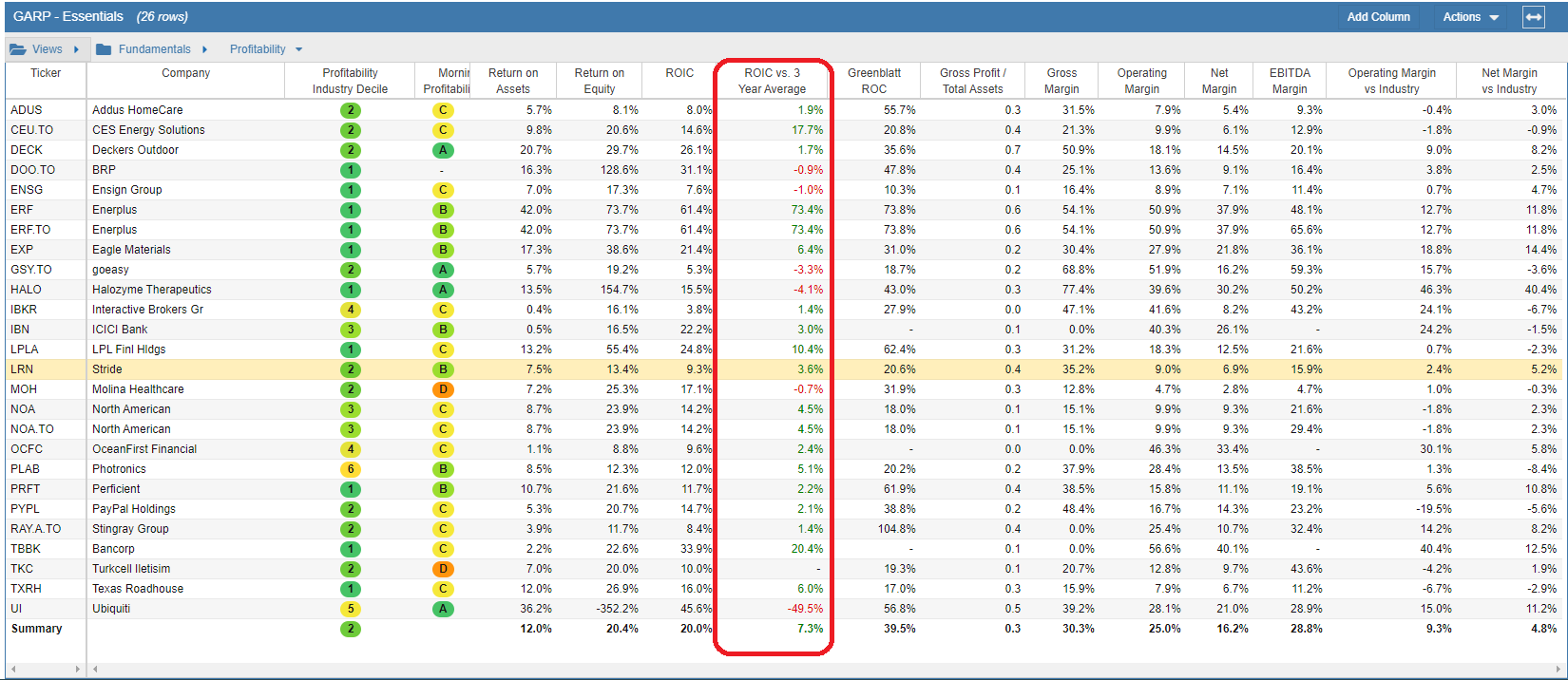Click the Summary row label

[x=36, y=629]
